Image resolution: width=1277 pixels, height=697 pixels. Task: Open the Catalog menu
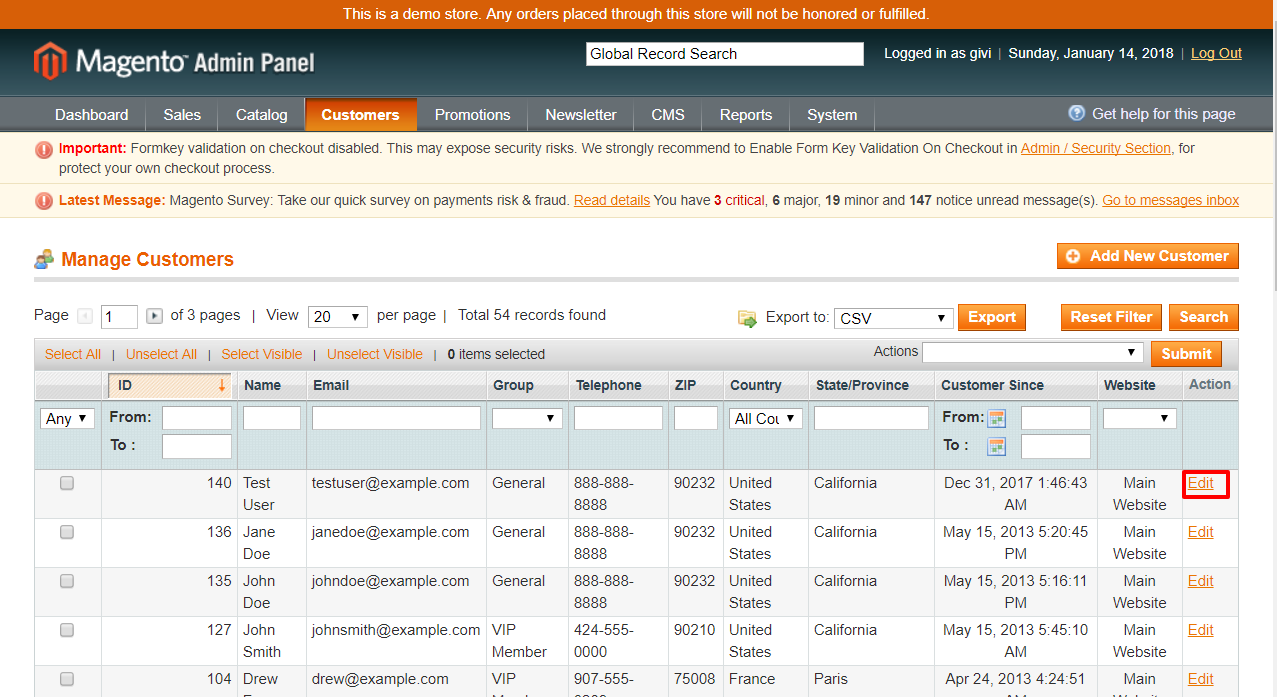pyautogui.click(x=262, y=114)
